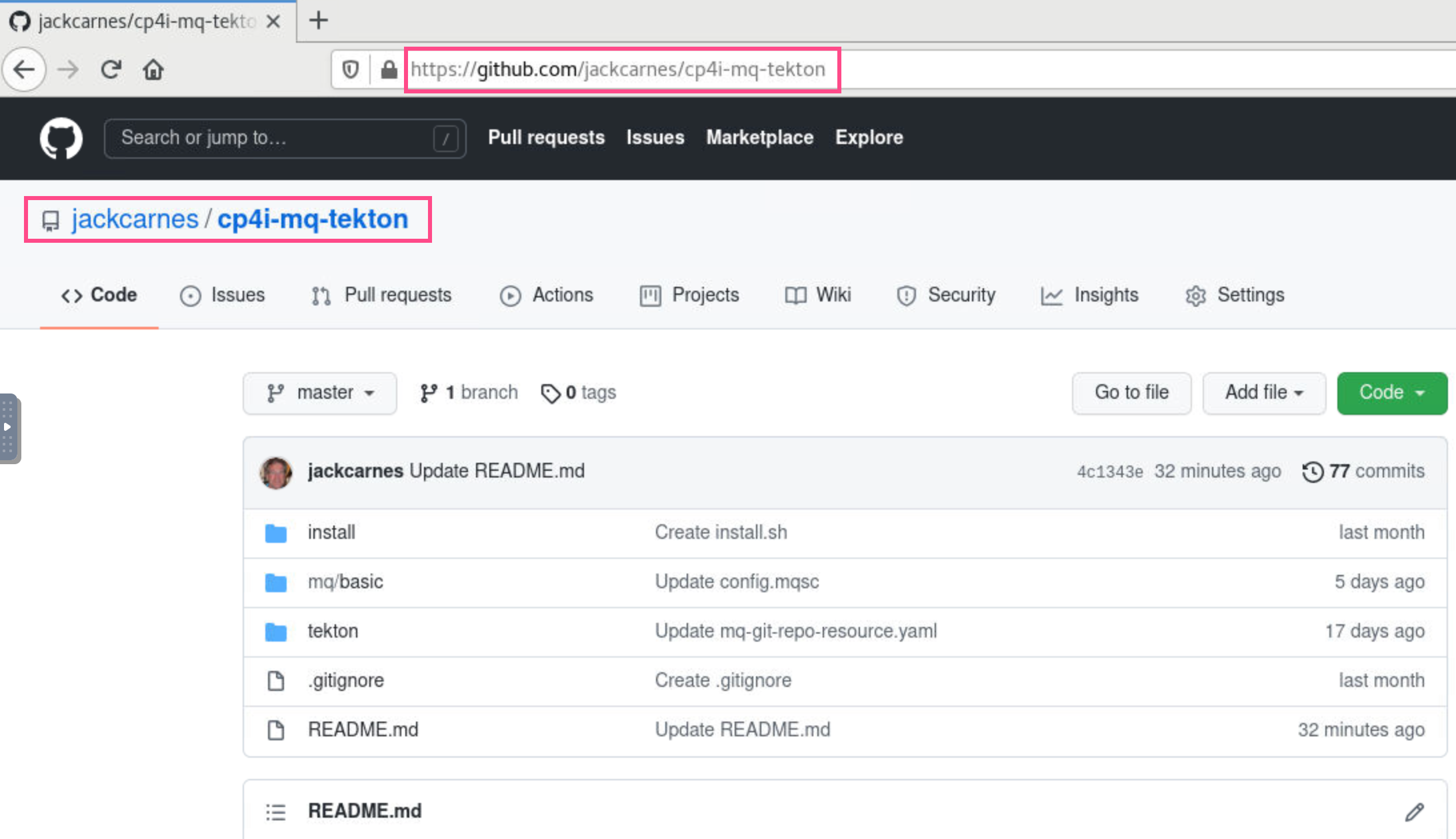Click the cp4i-mq-tekton repository name link
1456x839 pixels.
(313, 219)
